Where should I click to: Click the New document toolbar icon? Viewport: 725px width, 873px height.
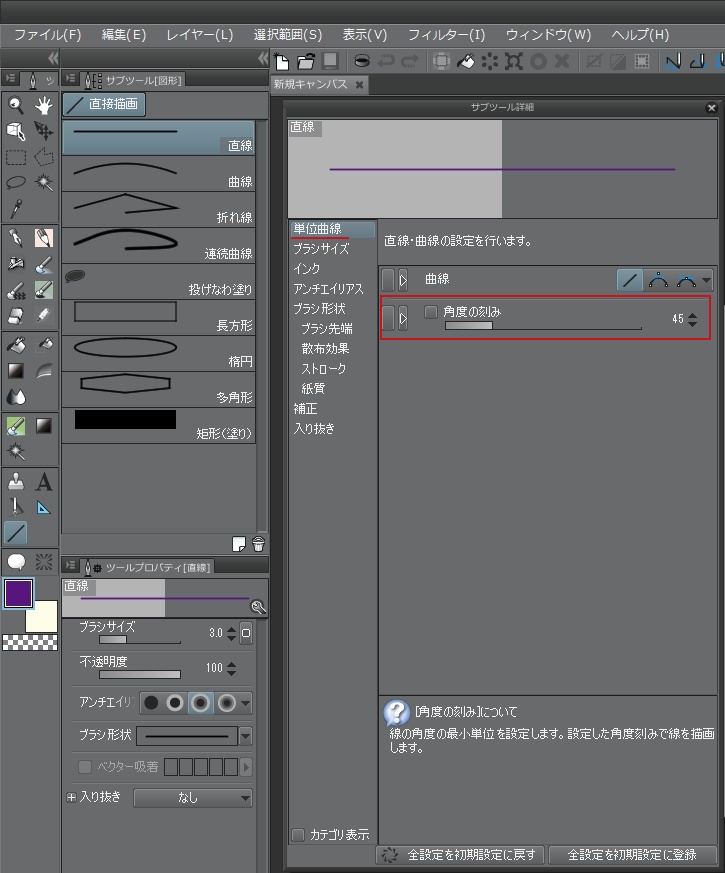point(282,61)
